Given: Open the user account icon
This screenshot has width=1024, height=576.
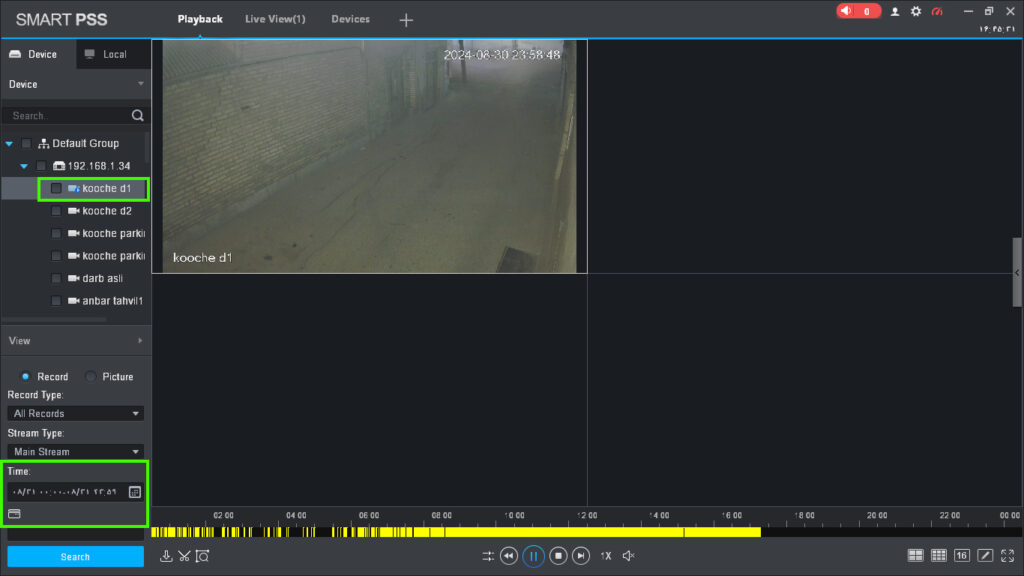Looking at the screenshot, I should coord(895,11).
